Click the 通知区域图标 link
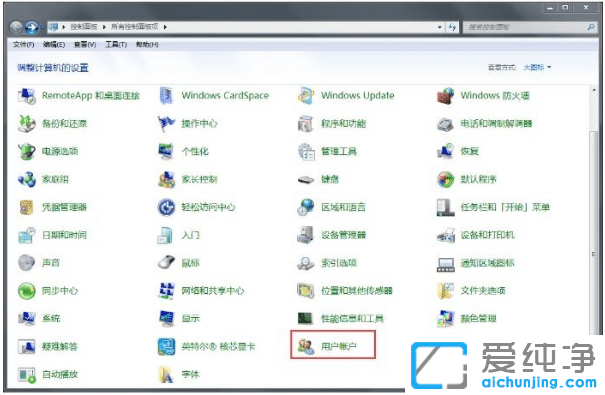Image resolution: width=605 pixels, height=395 pixels. [487, 263]
